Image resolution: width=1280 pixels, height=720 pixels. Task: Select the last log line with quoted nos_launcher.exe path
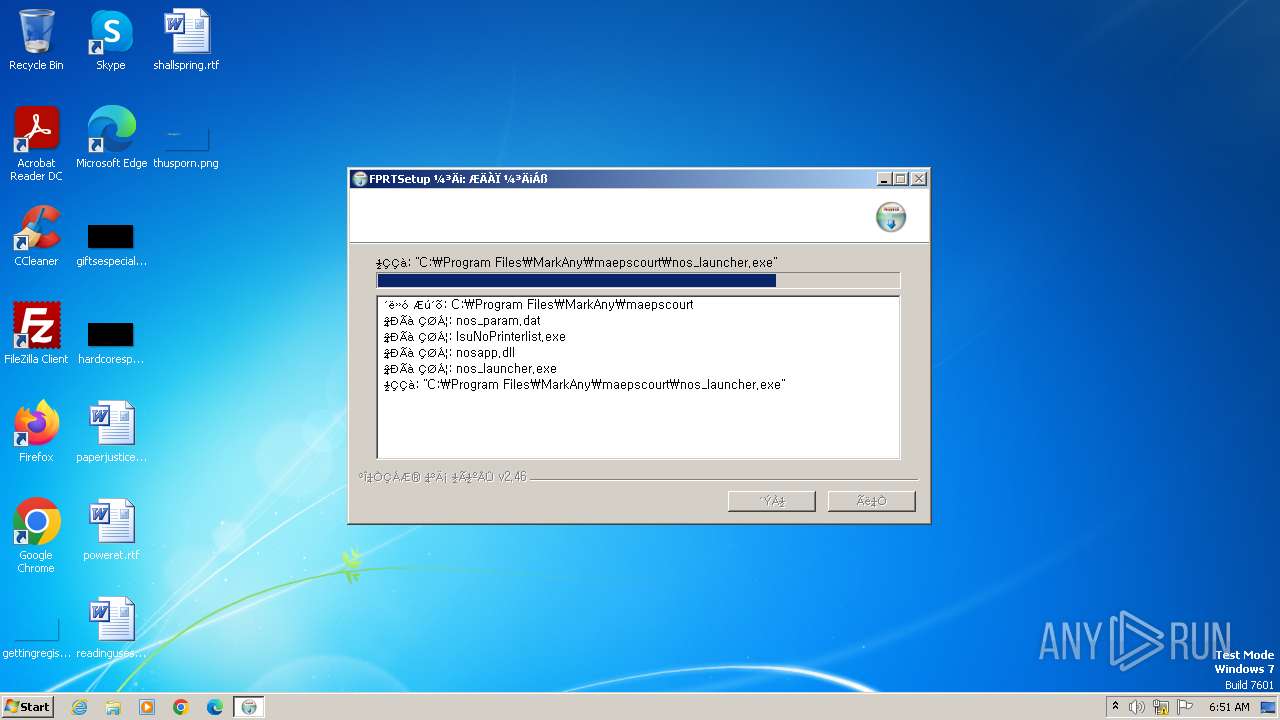click(x=584, y=385)
